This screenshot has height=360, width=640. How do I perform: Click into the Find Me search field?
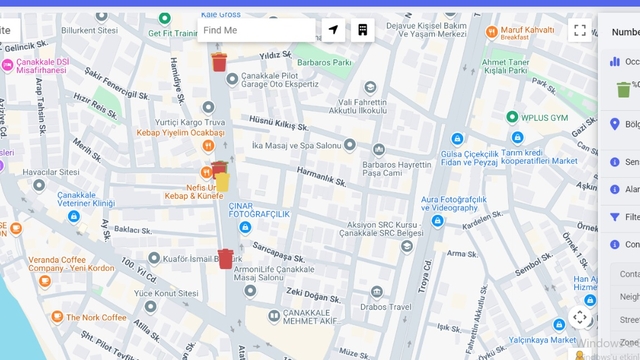pyautogui.click(x=256, y=30)
